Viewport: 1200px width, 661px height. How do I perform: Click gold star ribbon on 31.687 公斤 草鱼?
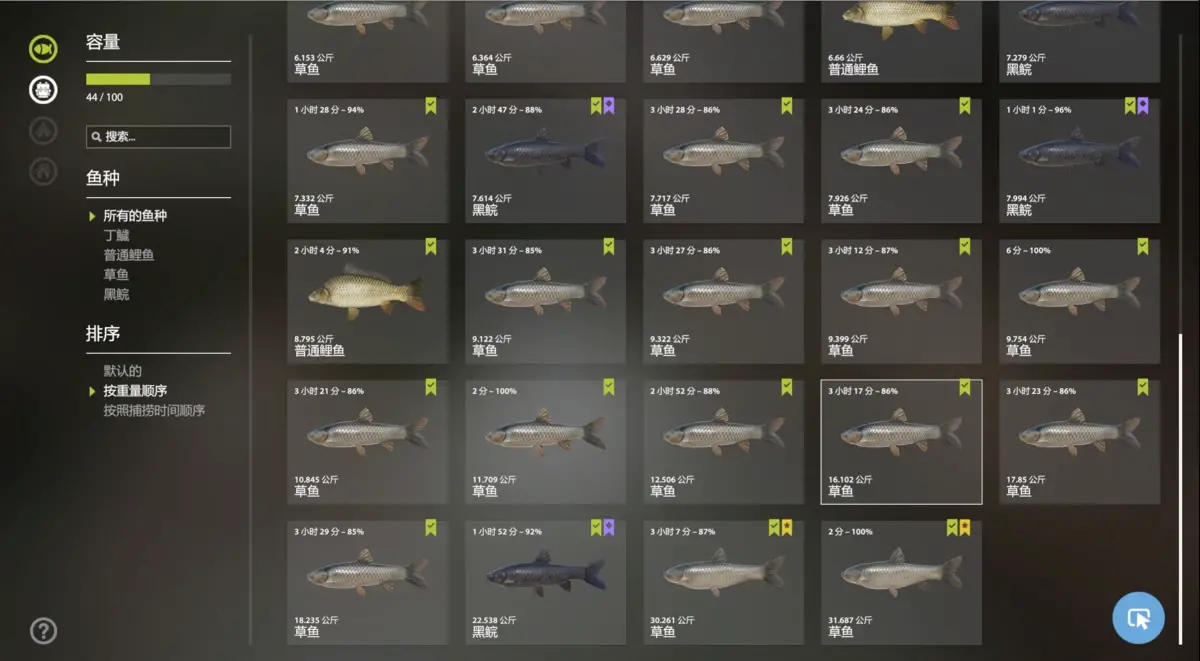coord(965,528)
